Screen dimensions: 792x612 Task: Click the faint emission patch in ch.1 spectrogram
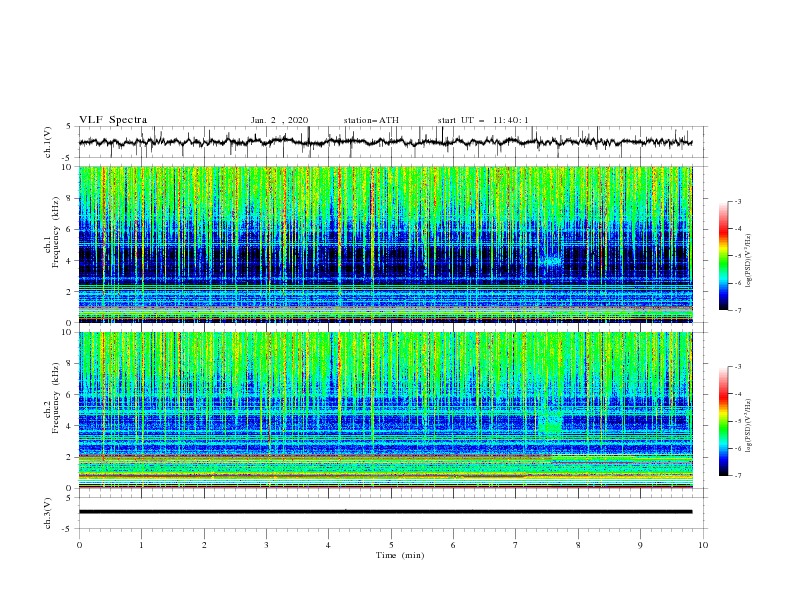point(551,262)
